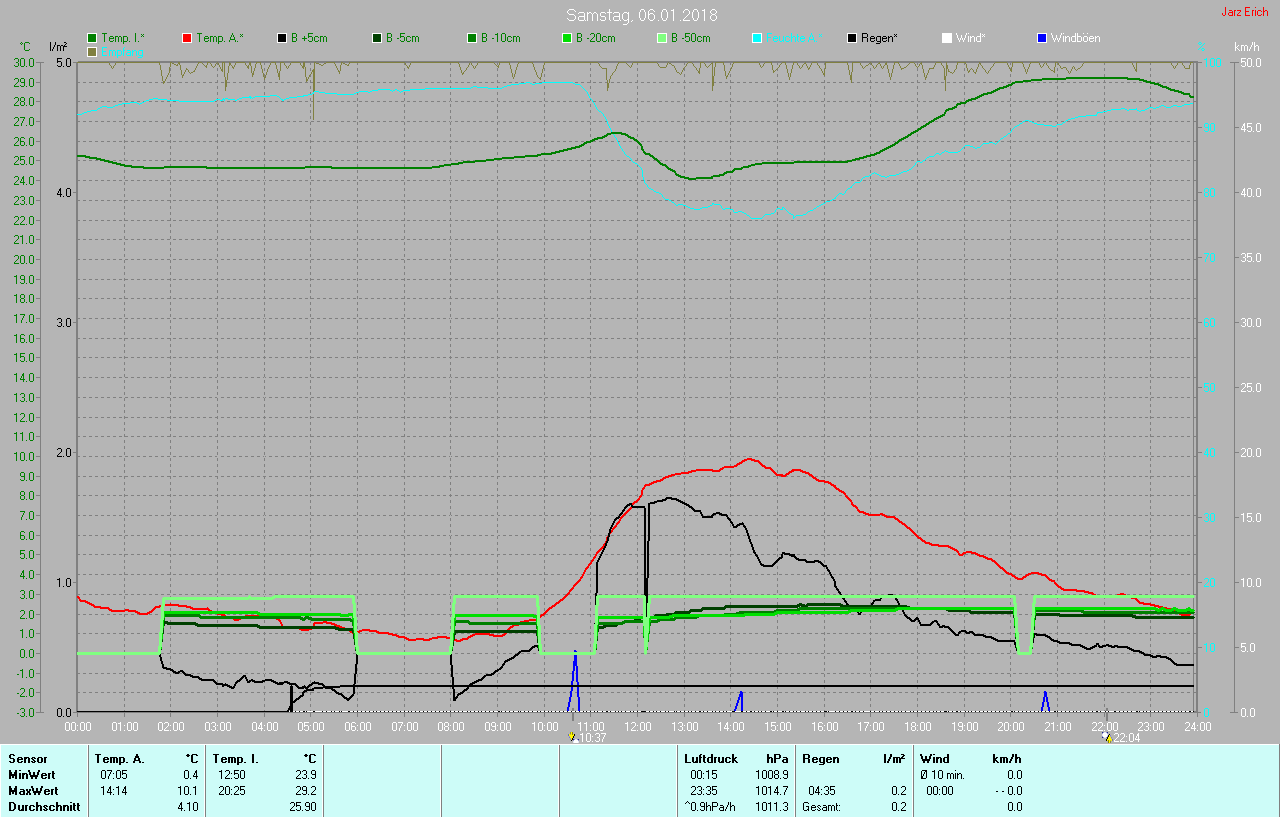Click the olive legend square below Temp. I.

(x=92, y=51)
